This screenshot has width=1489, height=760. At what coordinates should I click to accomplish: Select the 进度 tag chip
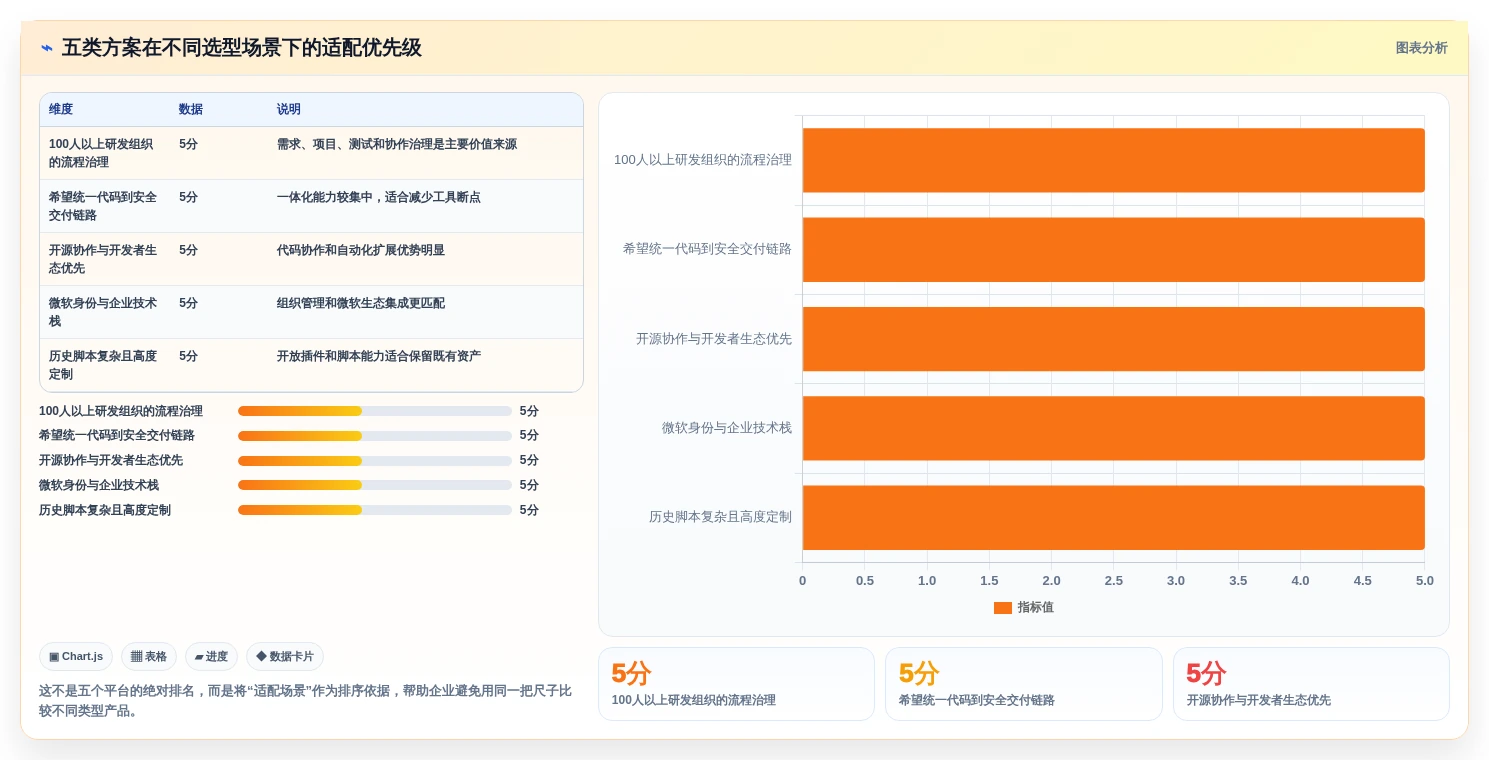click(211, 657)
